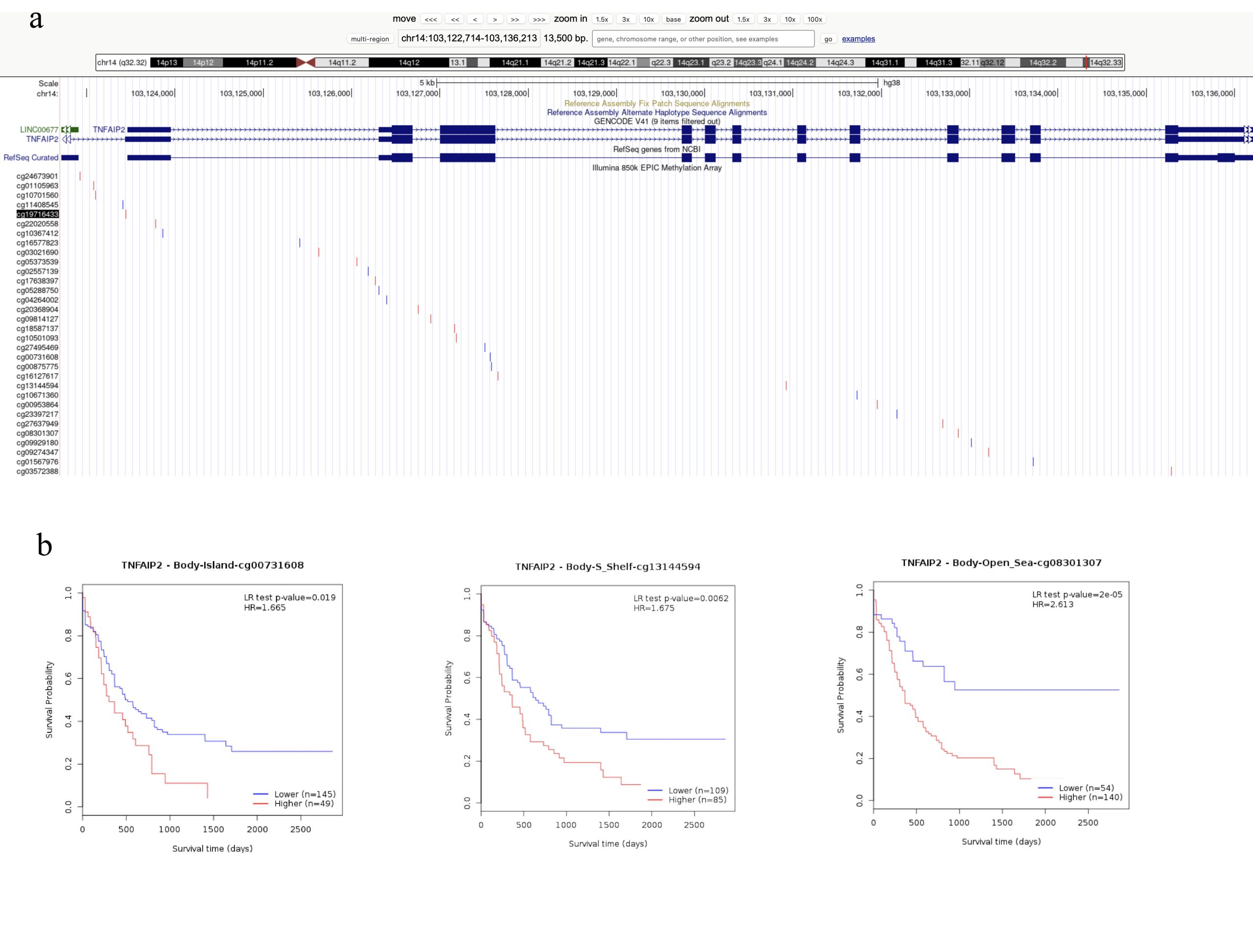Select the highlighted cg19716433 probe label
Viewport: 1253px width, 952px height.
(37, 214)
